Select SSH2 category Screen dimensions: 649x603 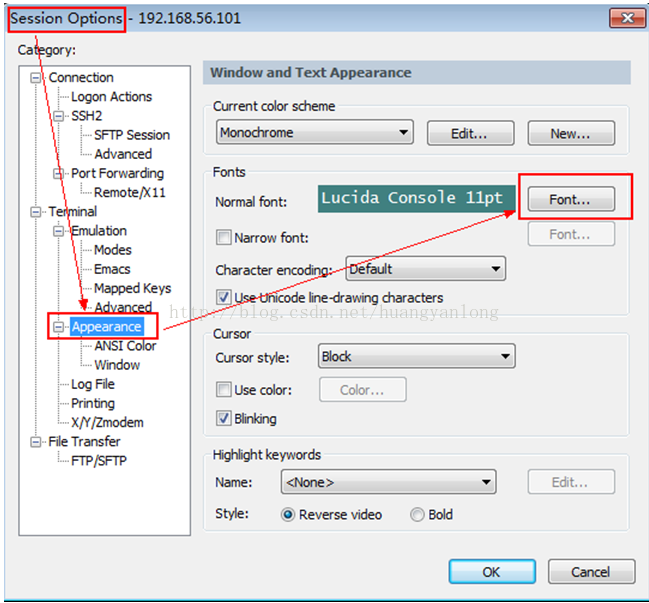(87, 115)
